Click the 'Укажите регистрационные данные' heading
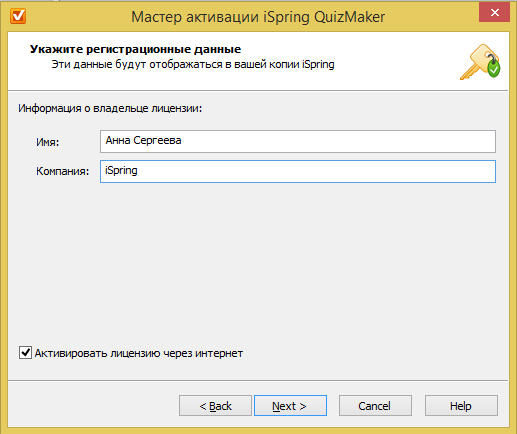Viewport: 517px width, 434px height. click(135, 49)
